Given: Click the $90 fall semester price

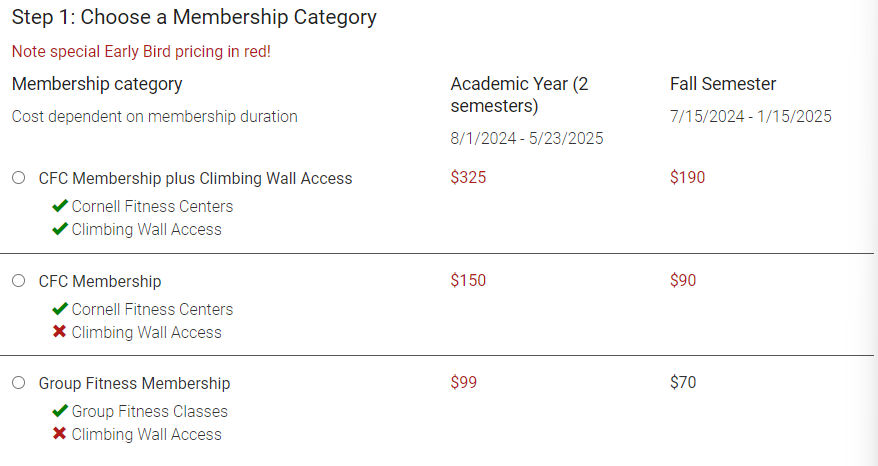Looking at the screenshot, I should (683, 280).
